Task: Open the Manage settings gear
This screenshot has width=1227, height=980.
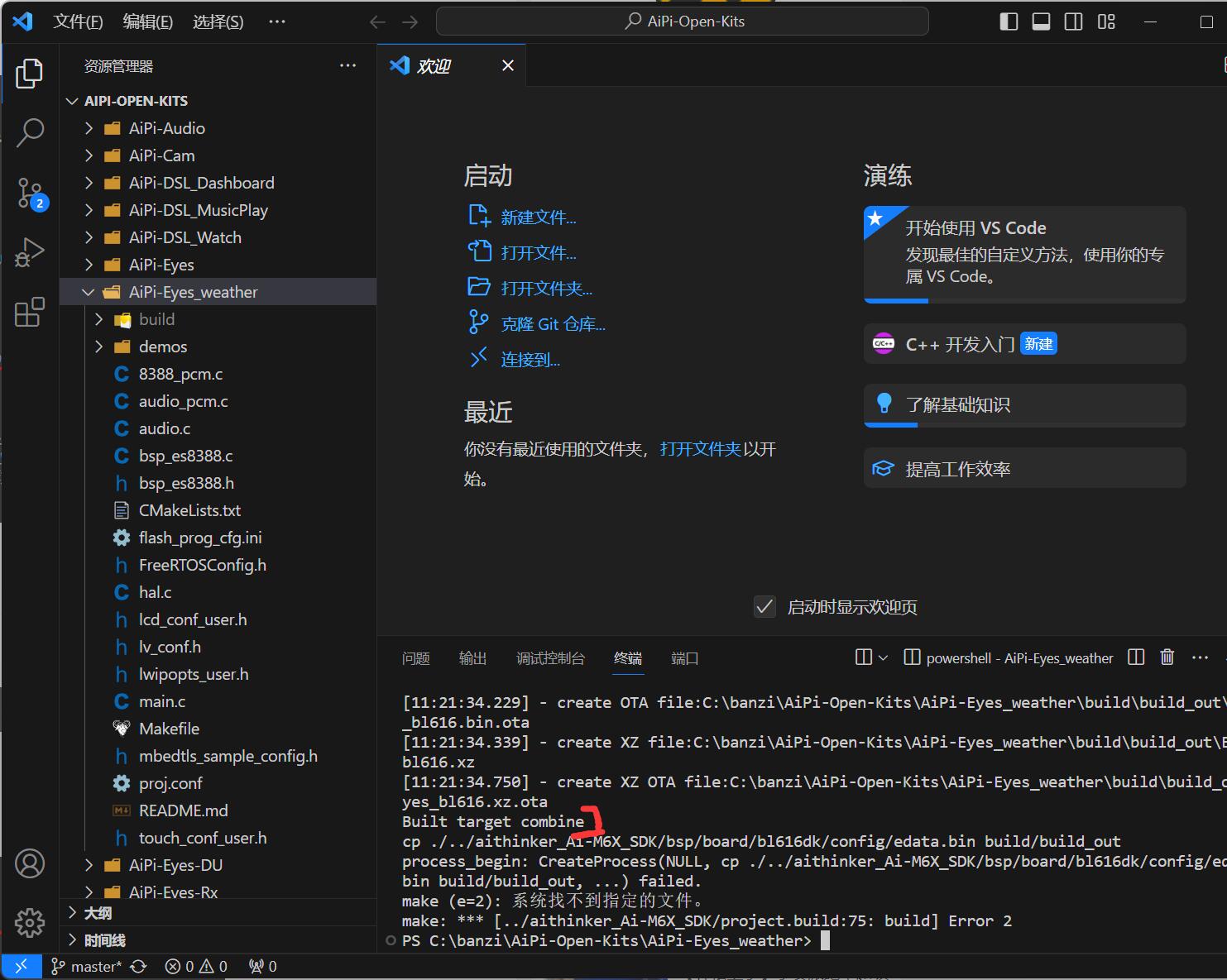Action: (x=30, y=922)
